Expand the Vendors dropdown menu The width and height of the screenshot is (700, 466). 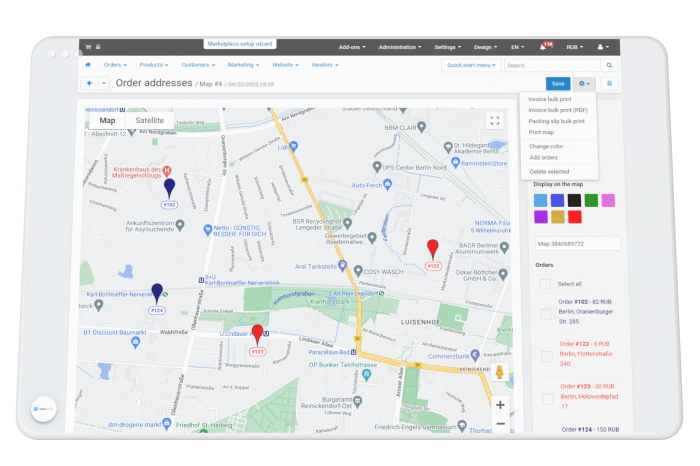pos(325,65)
